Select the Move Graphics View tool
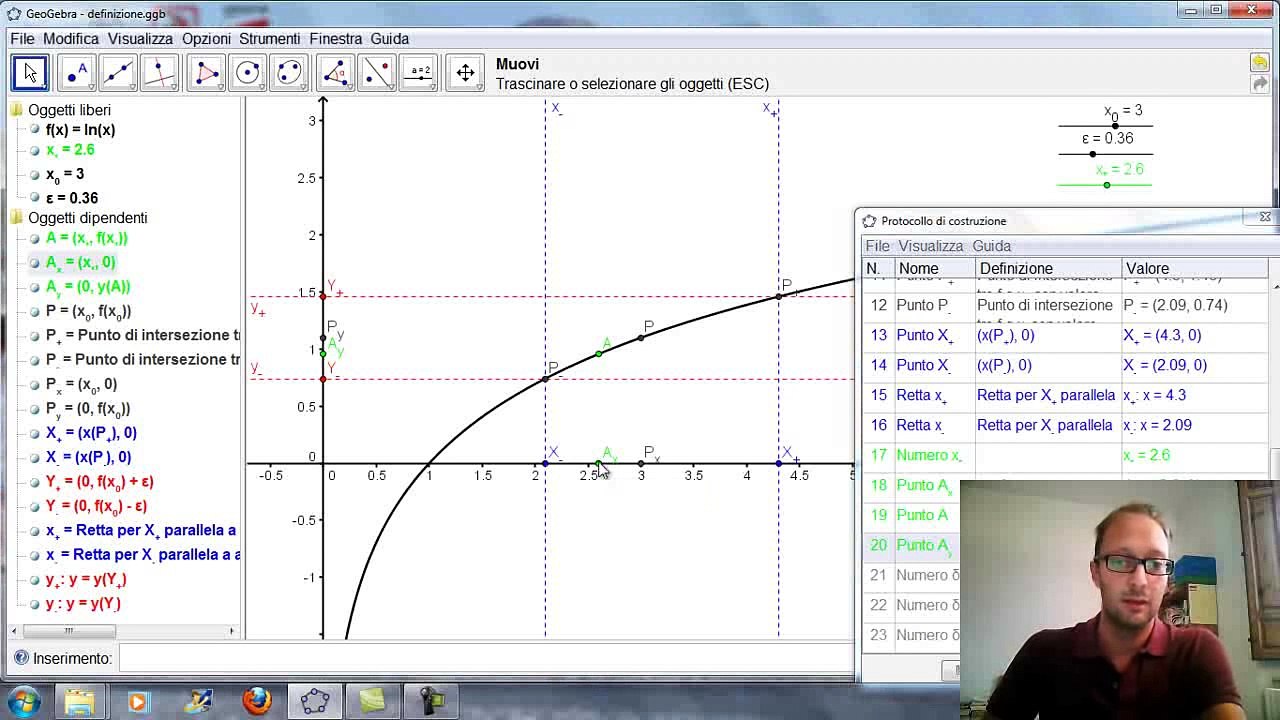Viewport: 1280px width, 720px height. 465,73
